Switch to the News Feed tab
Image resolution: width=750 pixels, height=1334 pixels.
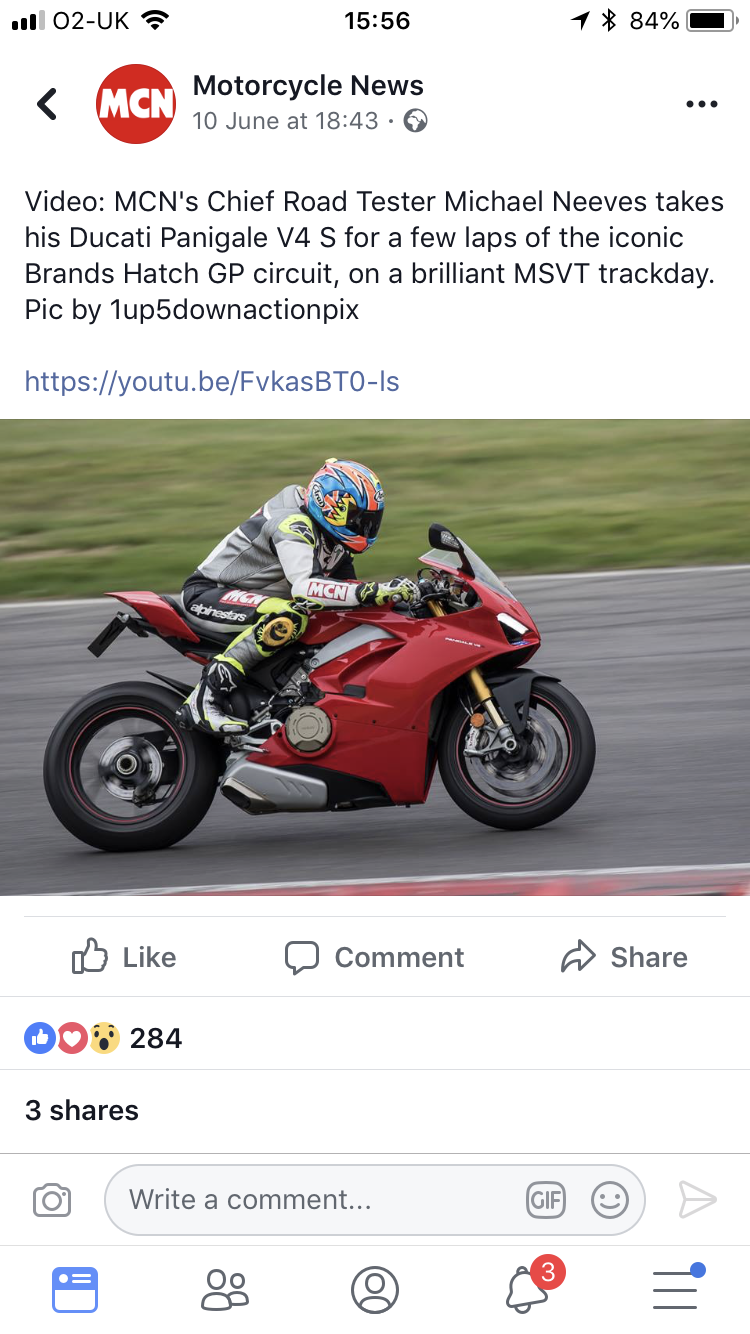[75, 1289]
